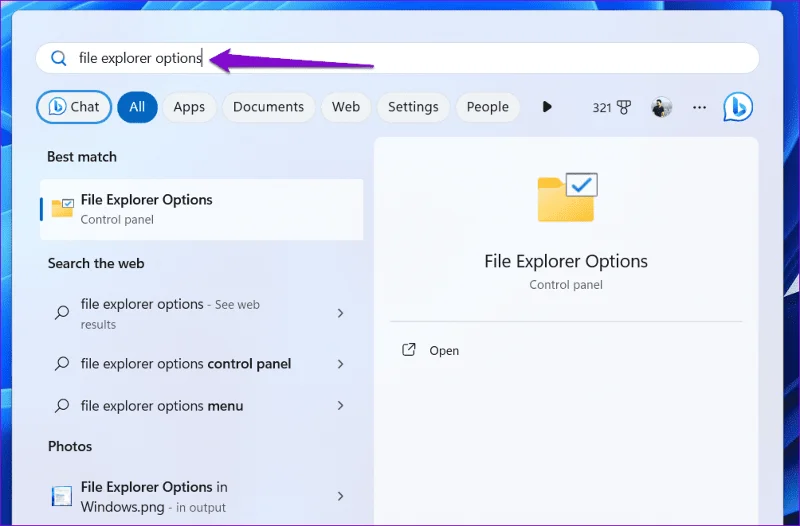Switch to the Documents filter tab
The height and width of the screenshot is (526, 800).
[268, 107]
